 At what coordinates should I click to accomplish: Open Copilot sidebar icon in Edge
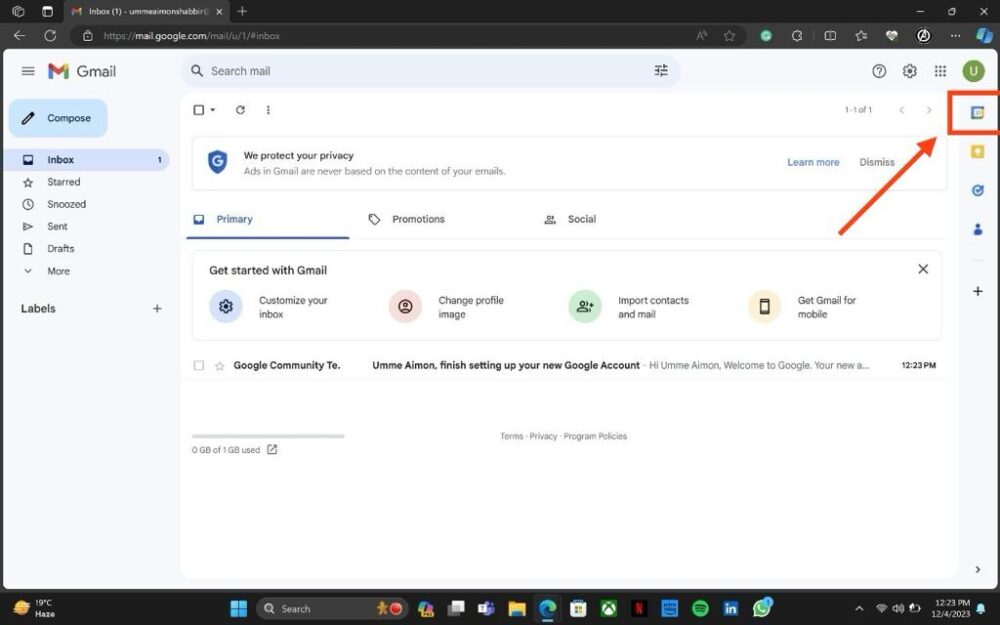pos(984,35)
